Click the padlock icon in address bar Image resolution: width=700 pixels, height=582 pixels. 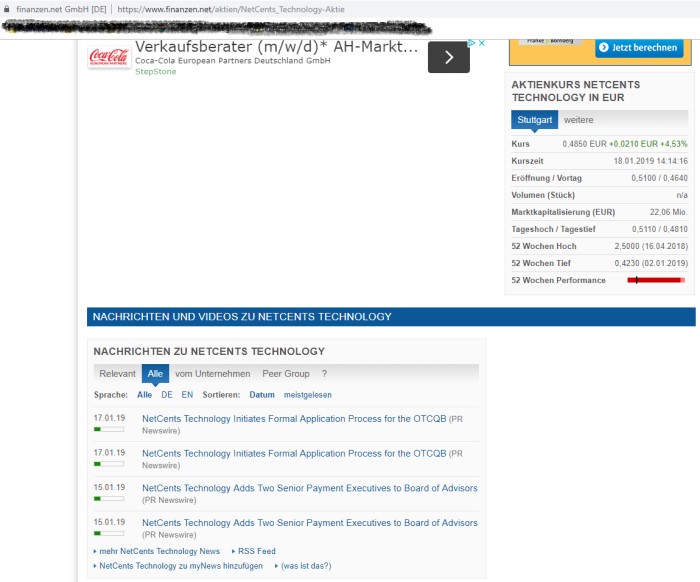(x=6, y=9)
